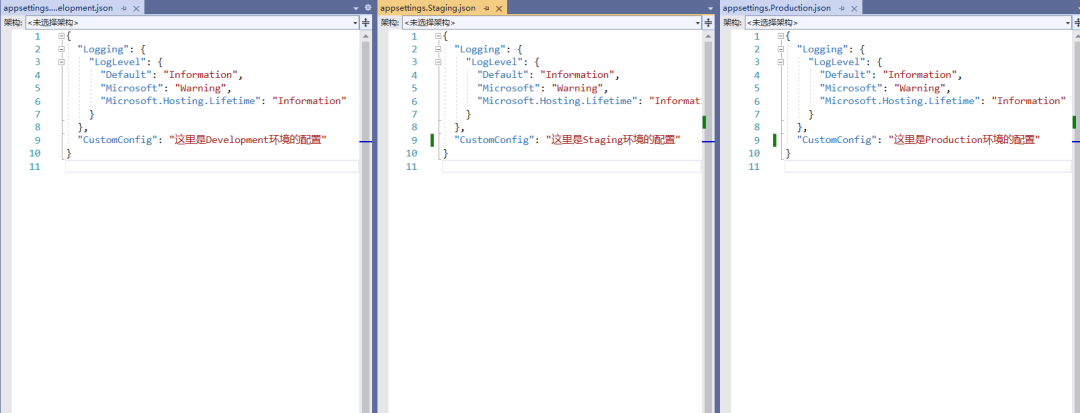1080x413 pixels.
Task: Click line number 9 in Production file
Action: [x=756, y=140]
